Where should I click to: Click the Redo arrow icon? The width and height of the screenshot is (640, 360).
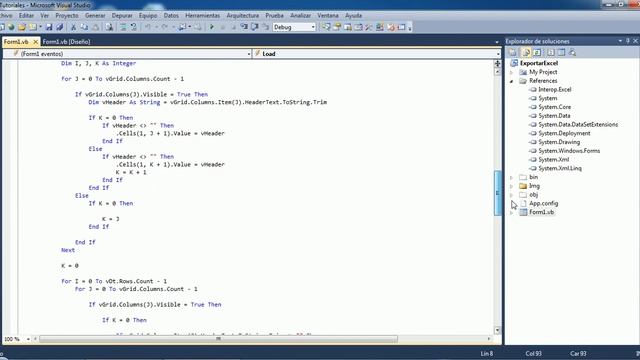(x=164, y=27)
